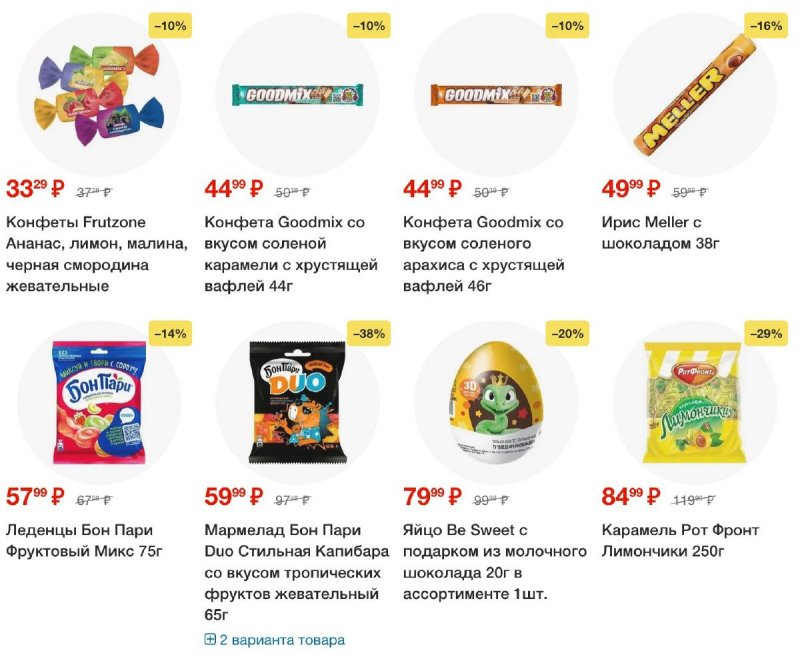This screenshot has height=665, width=800.
Task: Open the Frutzone chewy candies product image
Action: [99, 94]
